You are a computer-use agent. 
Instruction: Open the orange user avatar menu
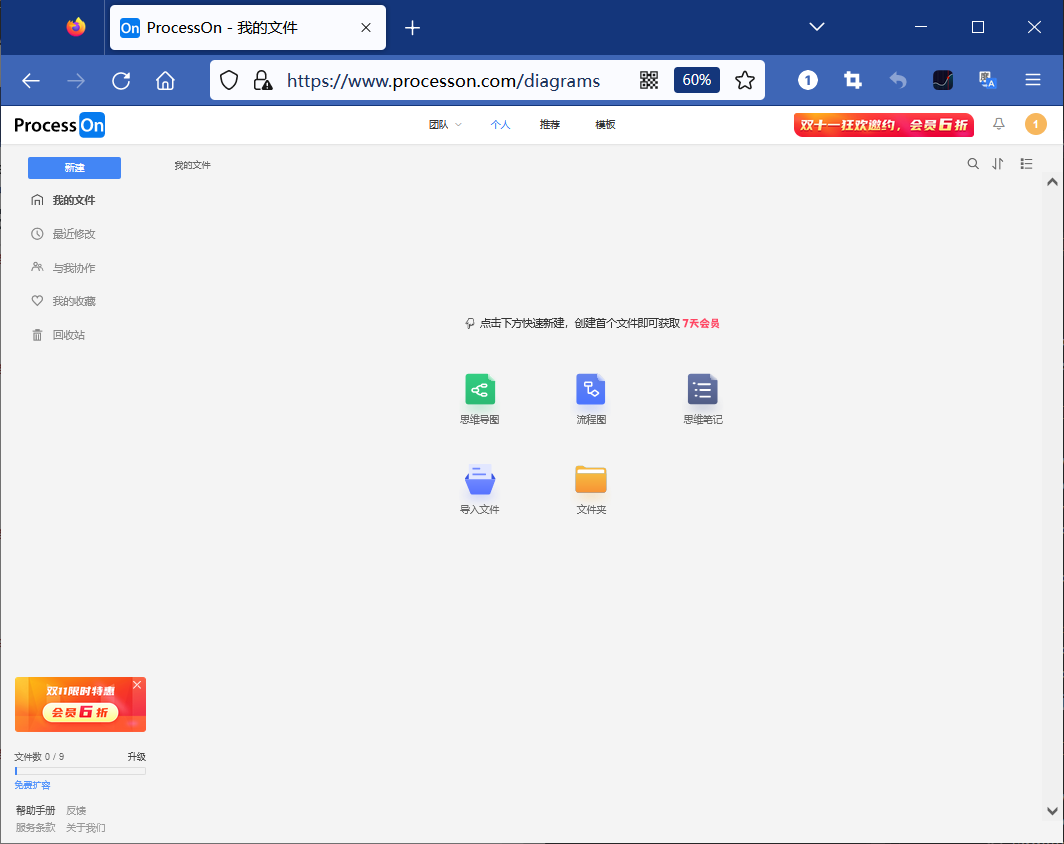point(1036,124)
